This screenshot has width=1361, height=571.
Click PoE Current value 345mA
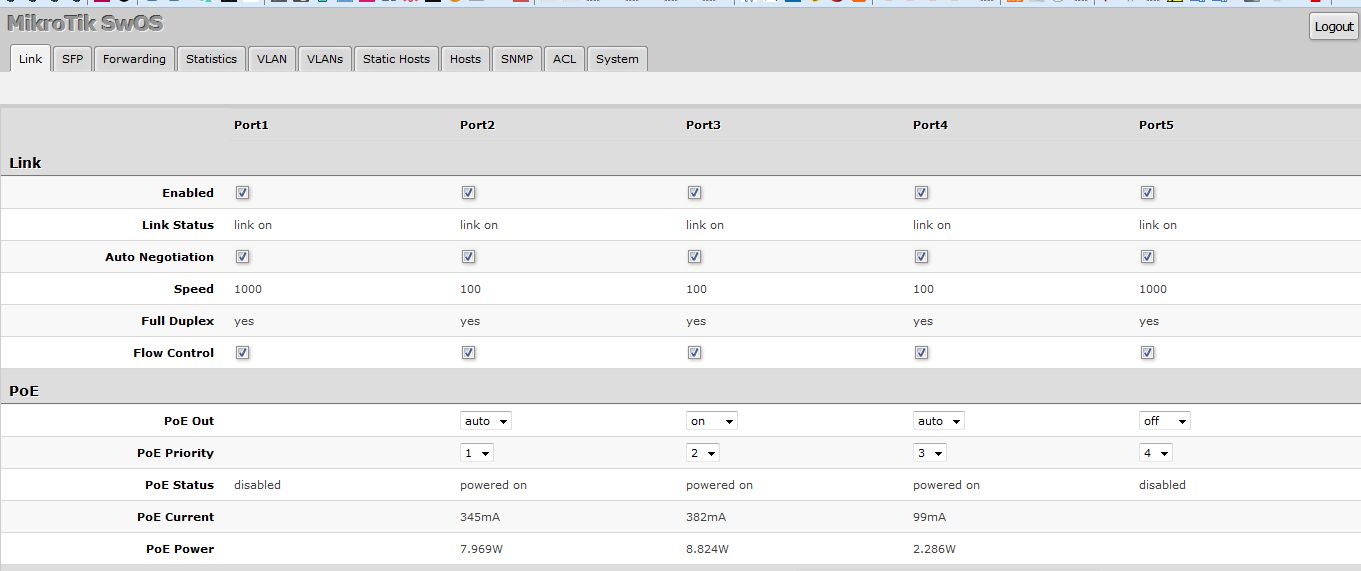[479, 517]
